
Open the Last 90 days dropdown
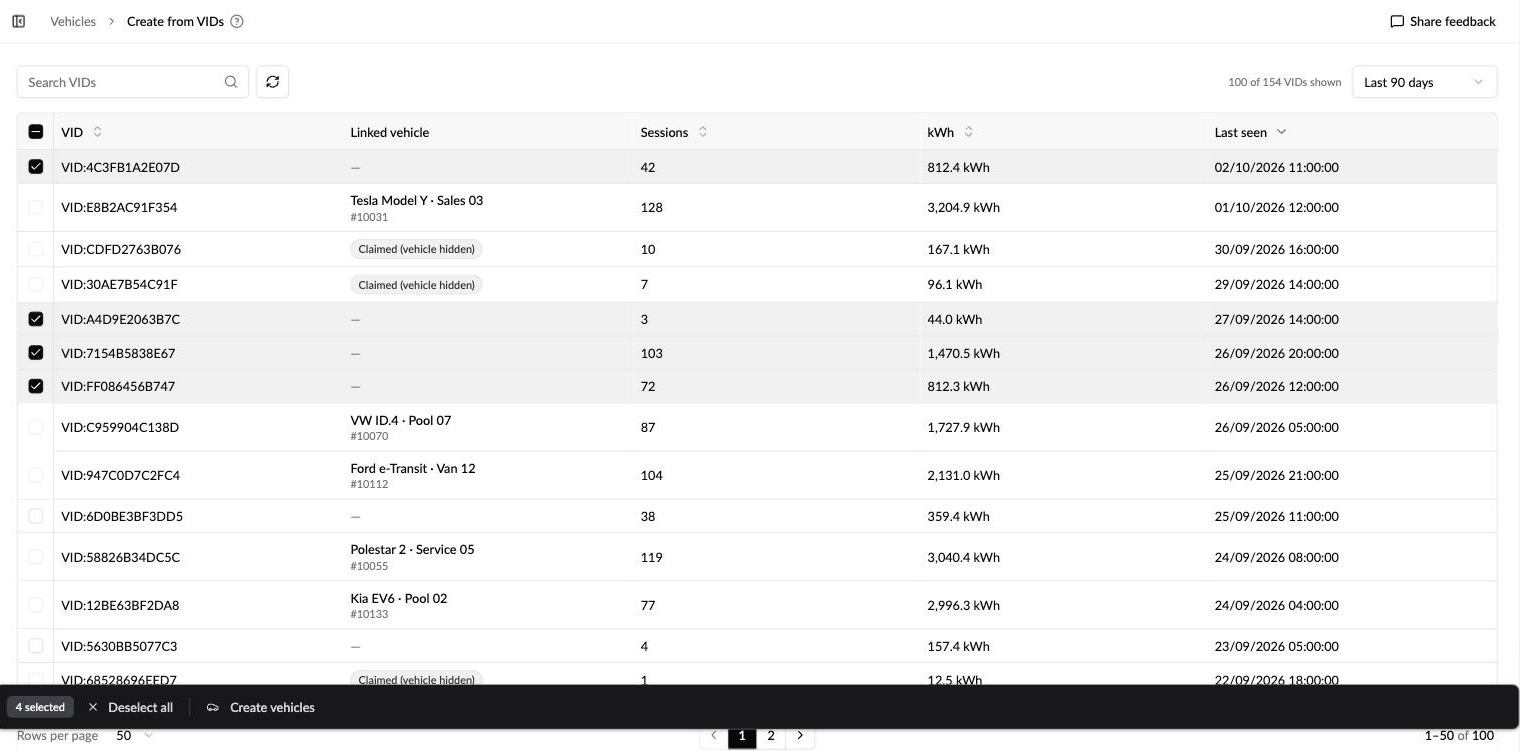[1424, 82]
